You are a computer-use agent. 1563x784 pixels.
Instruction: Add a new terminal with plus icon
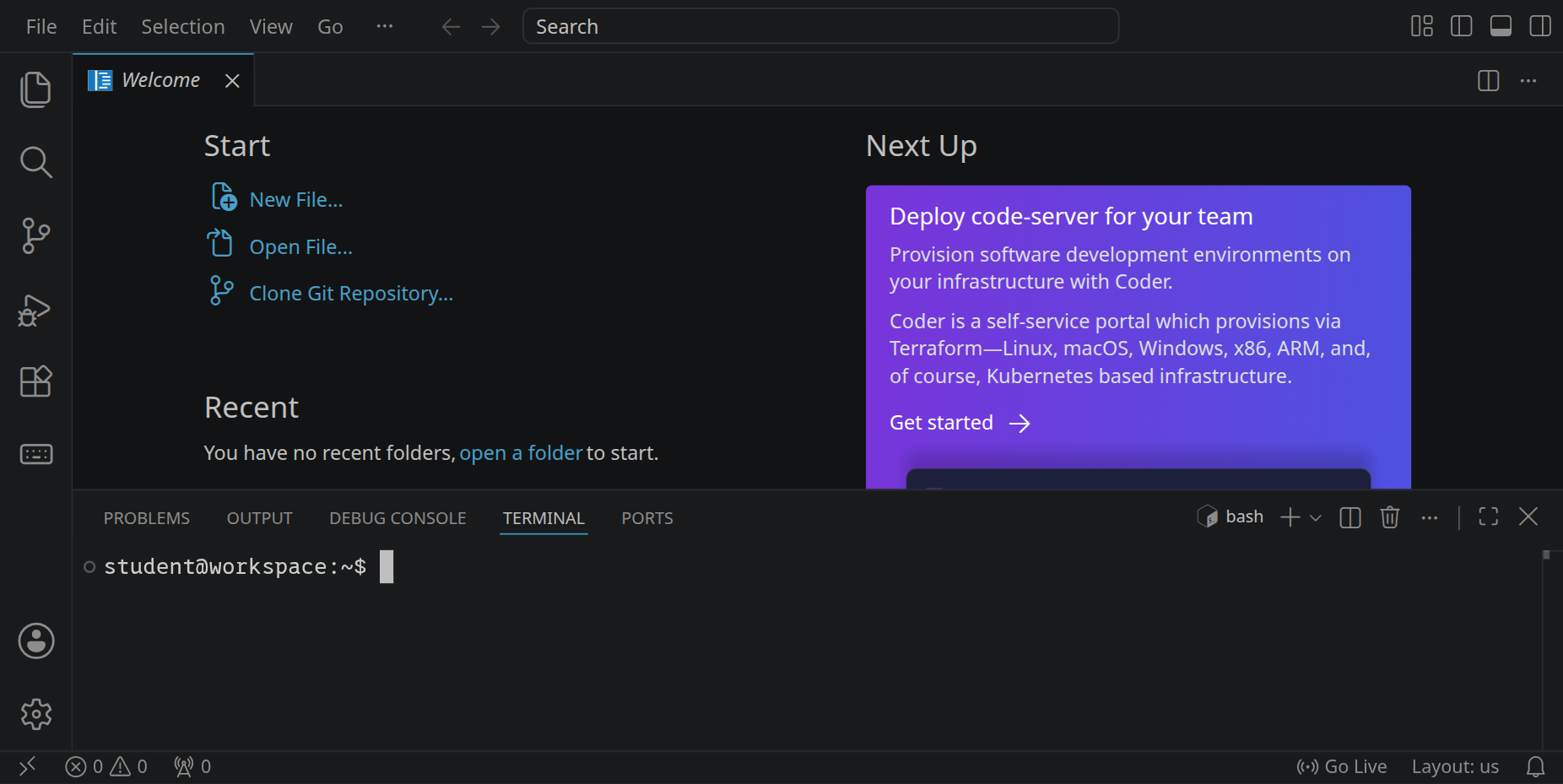1290,517
